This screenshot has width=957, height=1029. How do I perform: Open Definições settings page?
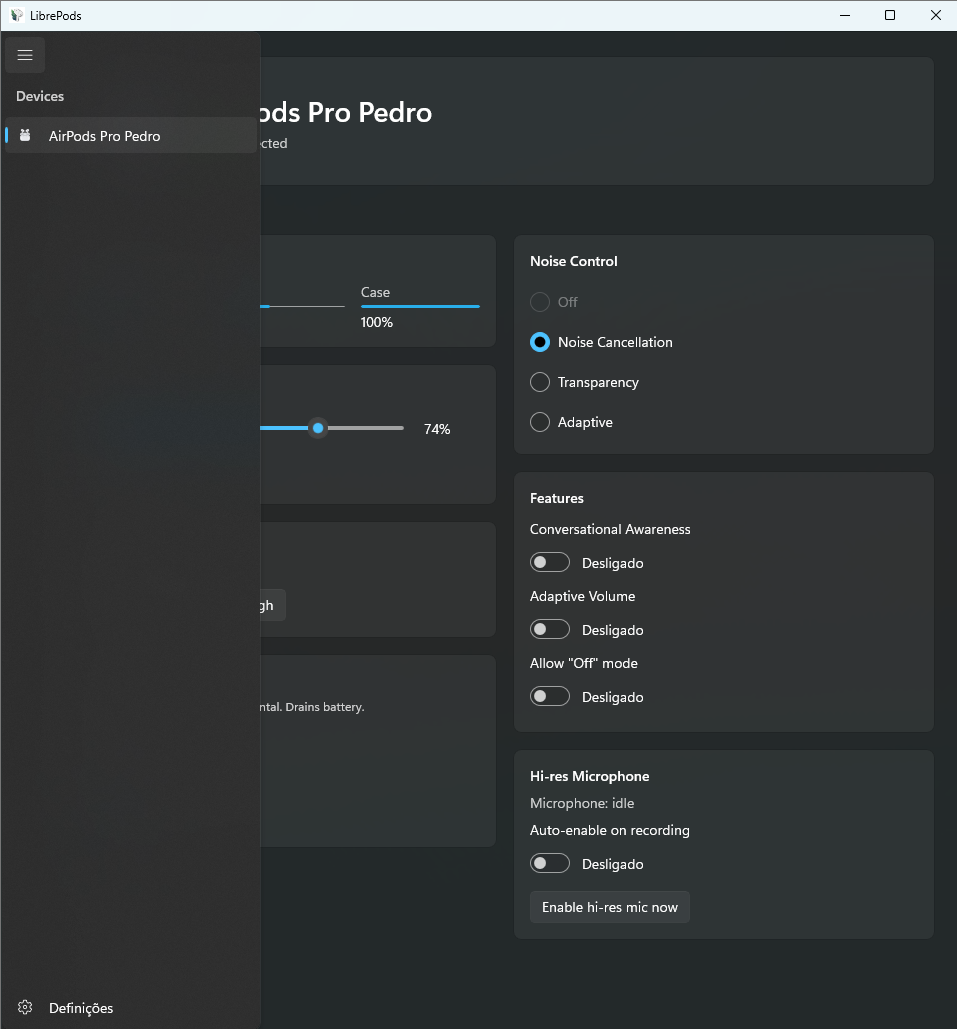[x=131, y=1007]
